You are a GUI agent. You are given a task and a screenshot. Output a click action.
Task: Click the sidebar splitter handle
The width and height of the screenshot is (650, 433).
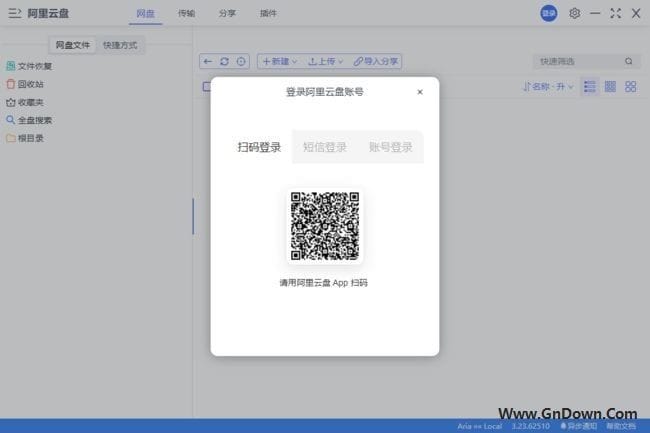point(193,216)
